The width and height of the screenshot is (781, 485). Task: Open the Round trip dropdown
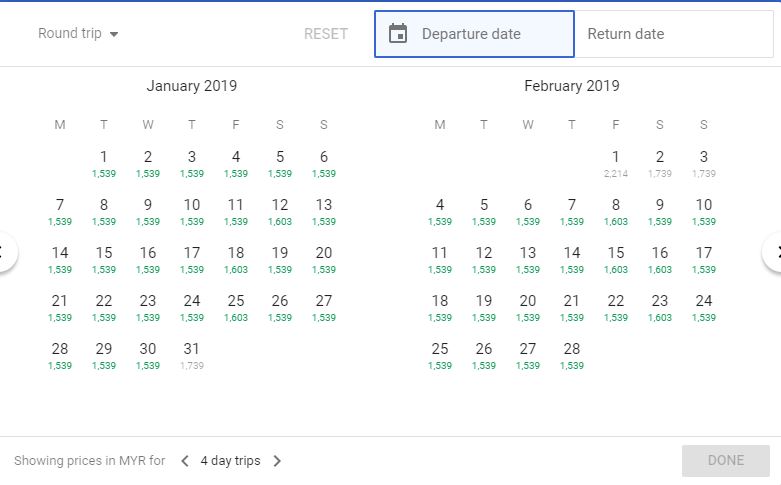point(78,34)
